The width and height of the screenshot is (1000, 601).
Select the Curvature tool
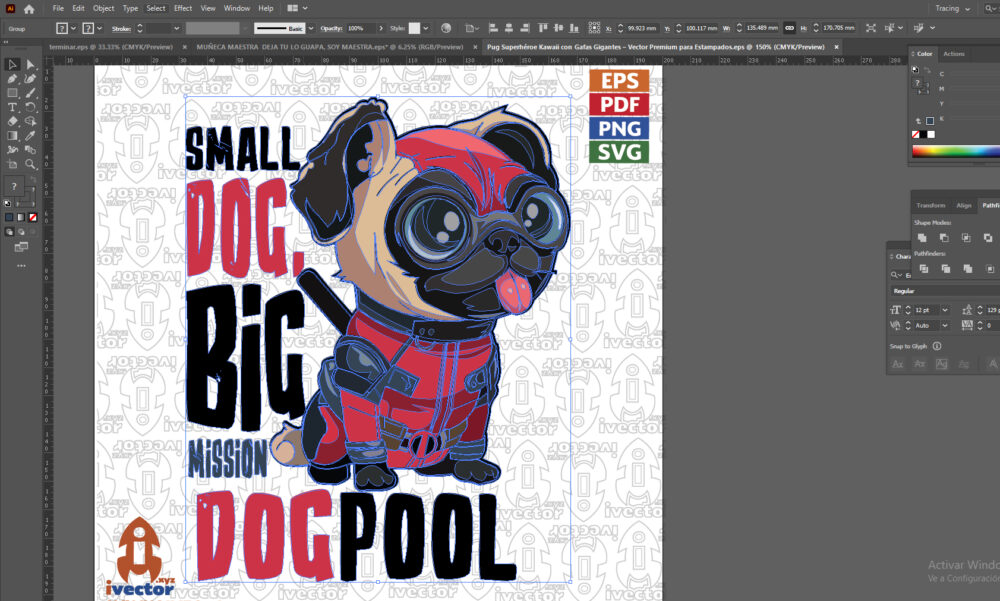tap(31, 78)
